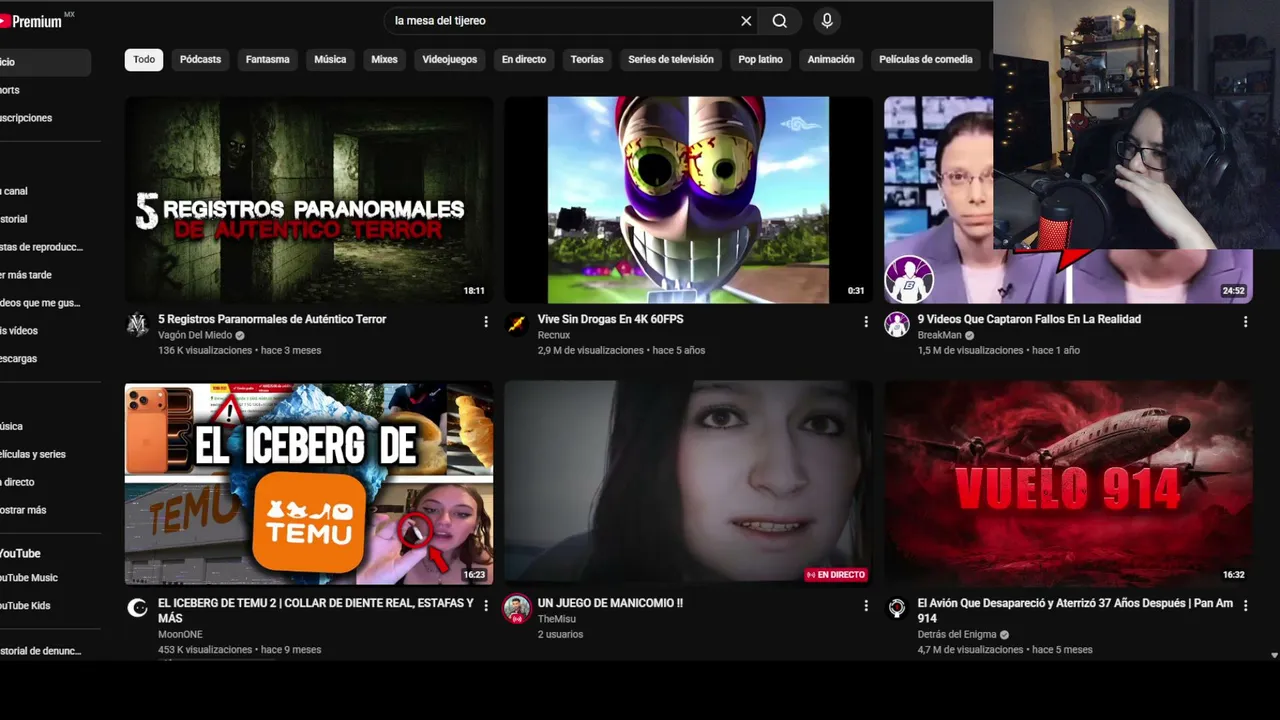Viewport: 1280px width, 720px height.
Task: Open sidebar Música explore entry
Action: [45, 426]
